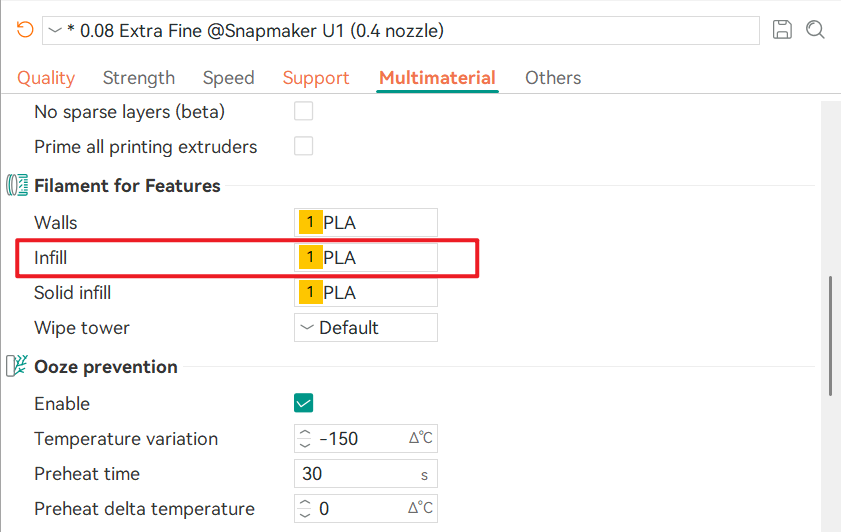Expand the print preset selector dropdown
Viewport: 841px width, 532px height.
click(401, 31)
